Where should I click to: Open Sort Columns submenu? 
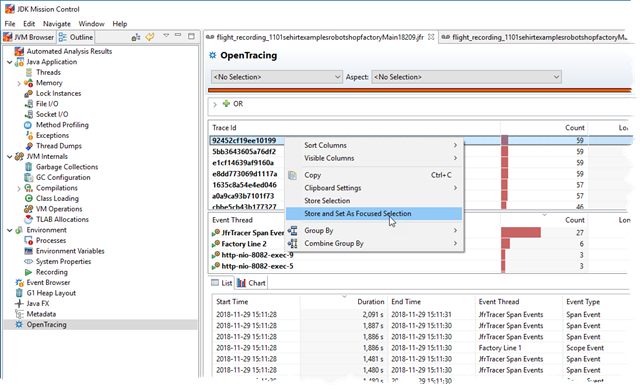tap(374, 145)
